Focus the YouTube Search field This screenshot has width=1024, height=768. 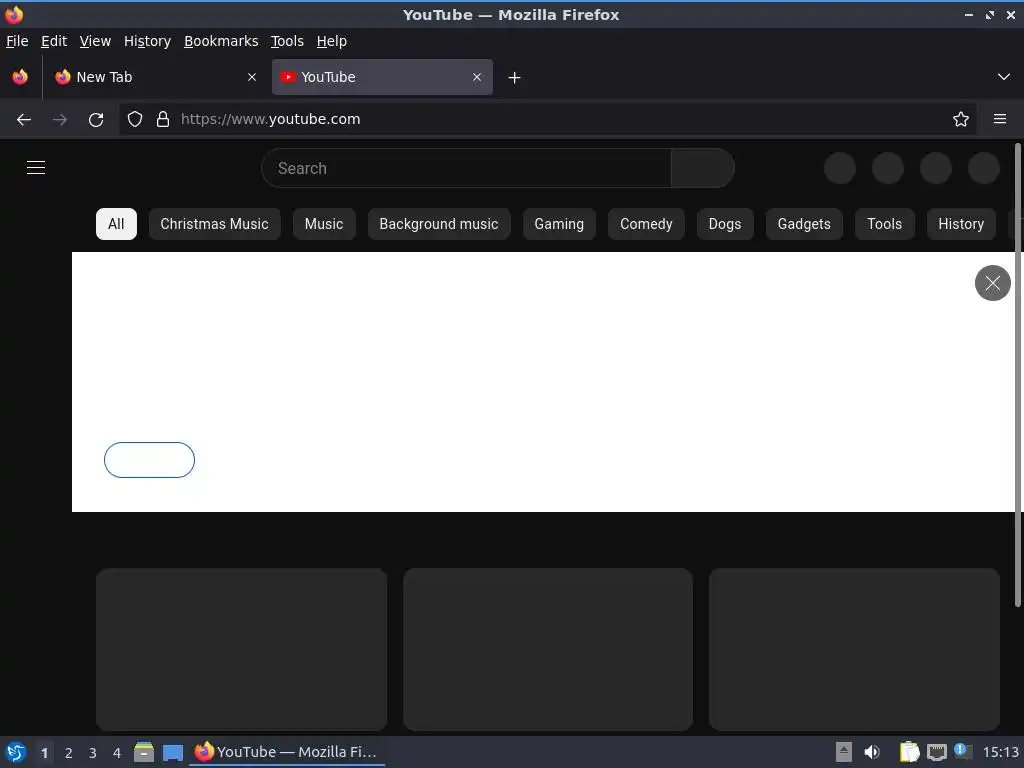pyautogui.click(x=466, y=168)
